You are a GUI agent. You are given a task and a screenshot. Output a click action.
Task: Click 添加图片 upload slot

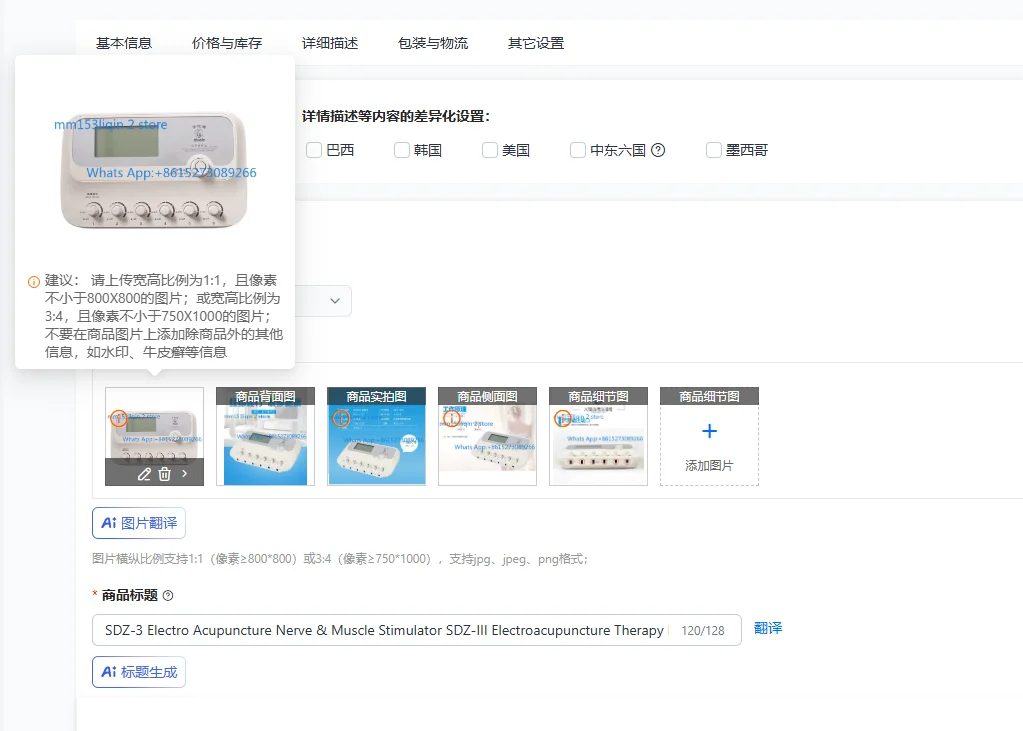click(709, 436)
